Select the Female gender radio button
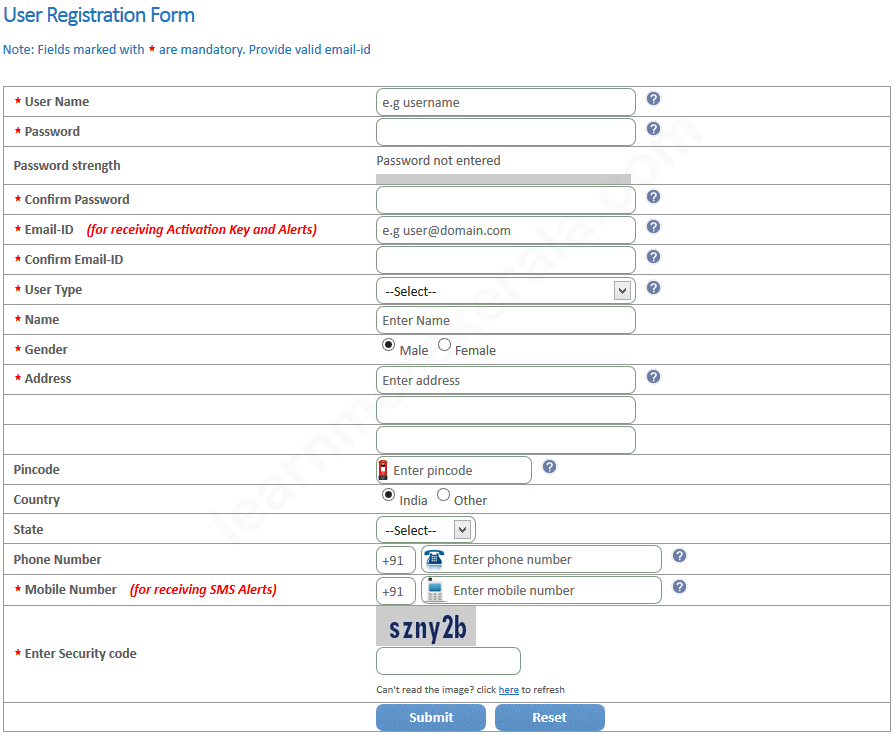This screenshot has height=735, width=893. (444, 345)
